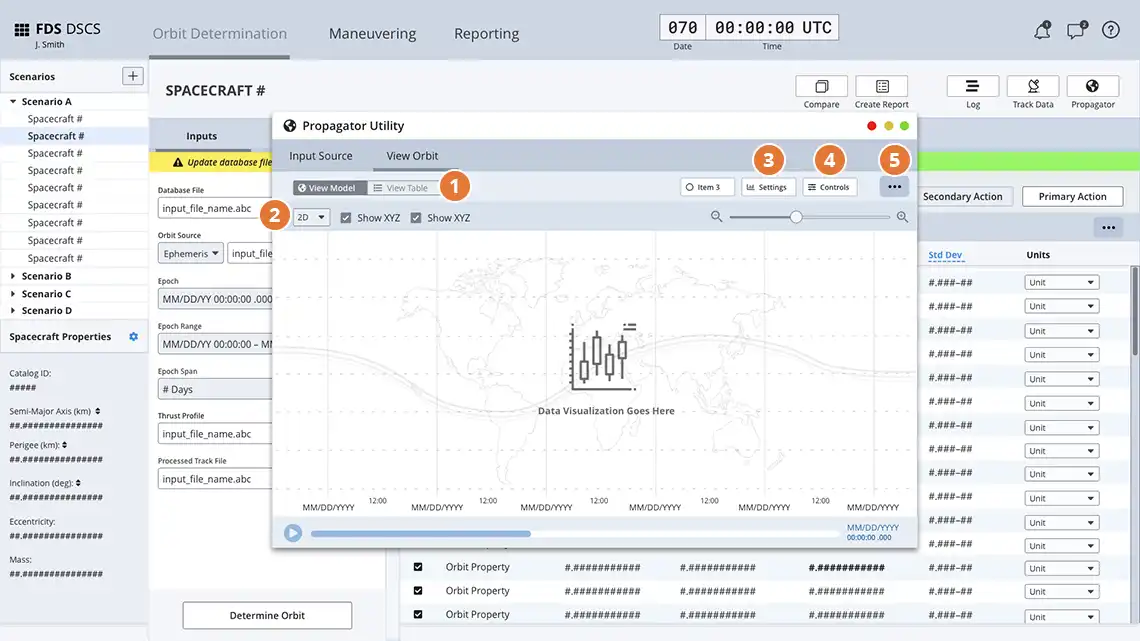The image size is (1140, 641).
Task: Click the Determine Orbit button
Action: tap(266, 615)
